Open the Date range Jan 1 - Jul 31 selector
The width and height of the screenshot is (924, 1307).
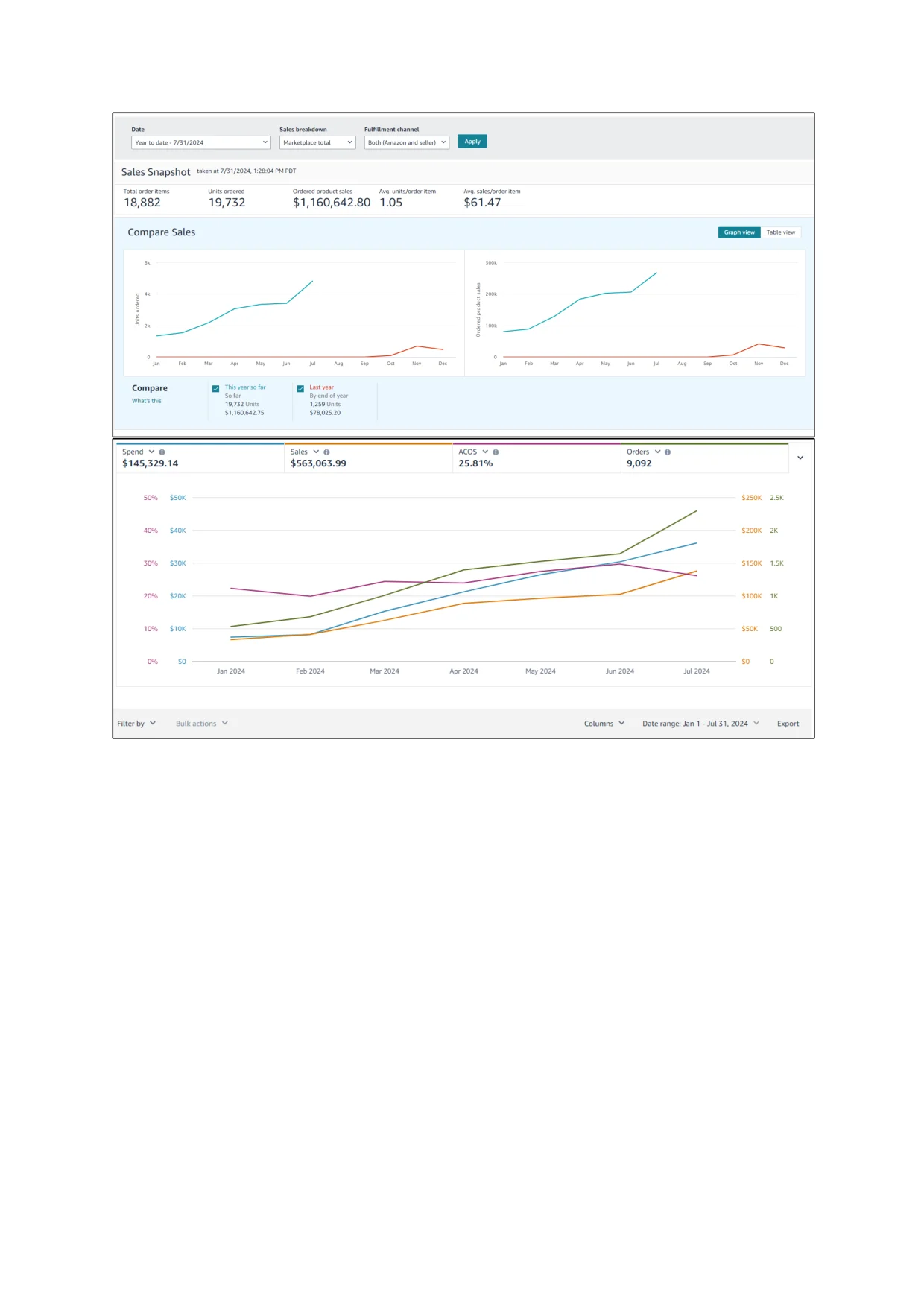coord(700,724)
